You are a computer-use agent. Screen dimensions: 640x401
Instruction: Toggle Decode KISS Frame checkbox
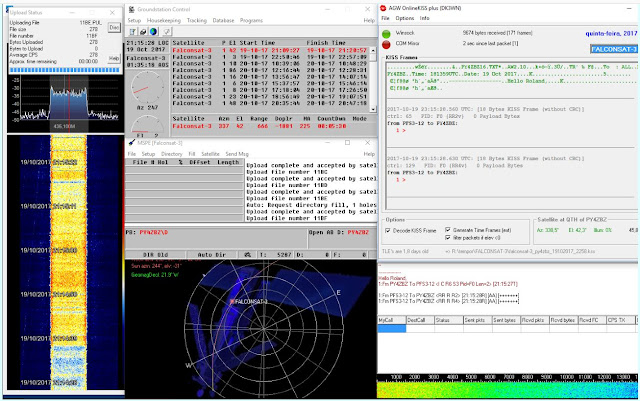(x=389, y=229)
